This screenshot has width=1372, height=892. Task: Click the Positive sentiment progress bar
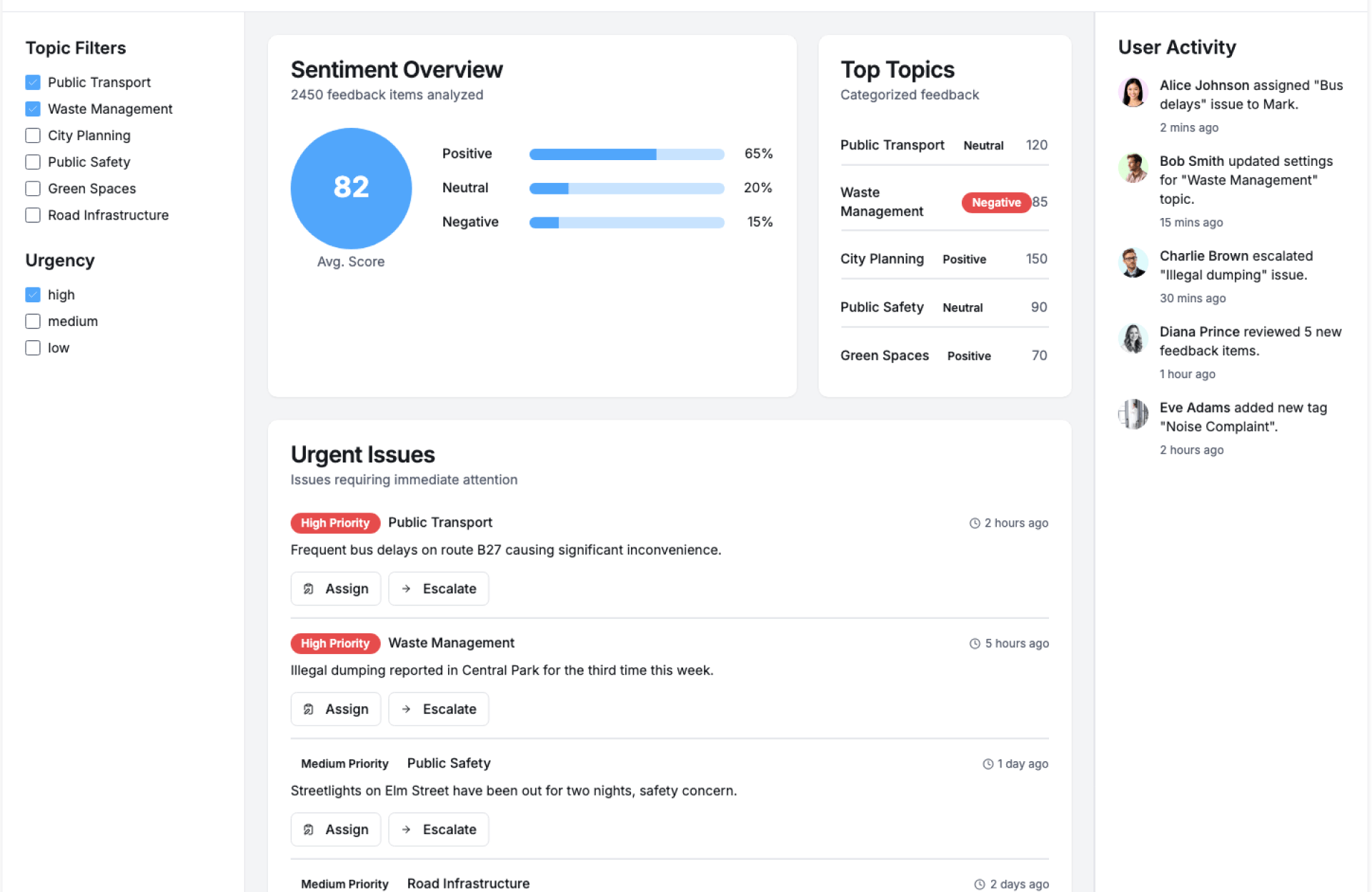626,154
